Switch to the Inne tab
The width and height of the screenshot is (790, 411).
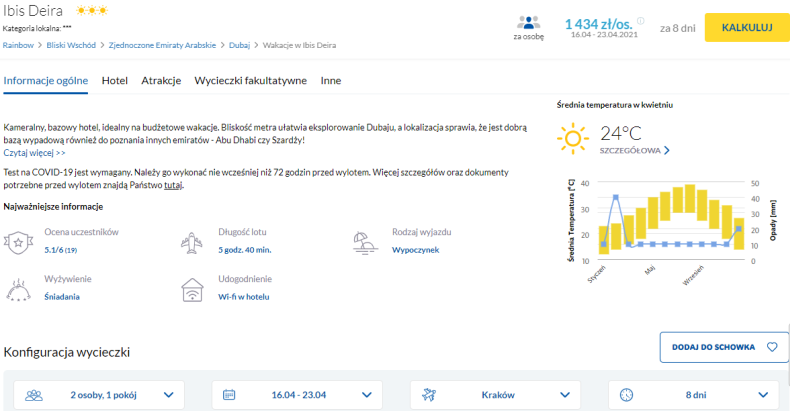coord(331,81)
